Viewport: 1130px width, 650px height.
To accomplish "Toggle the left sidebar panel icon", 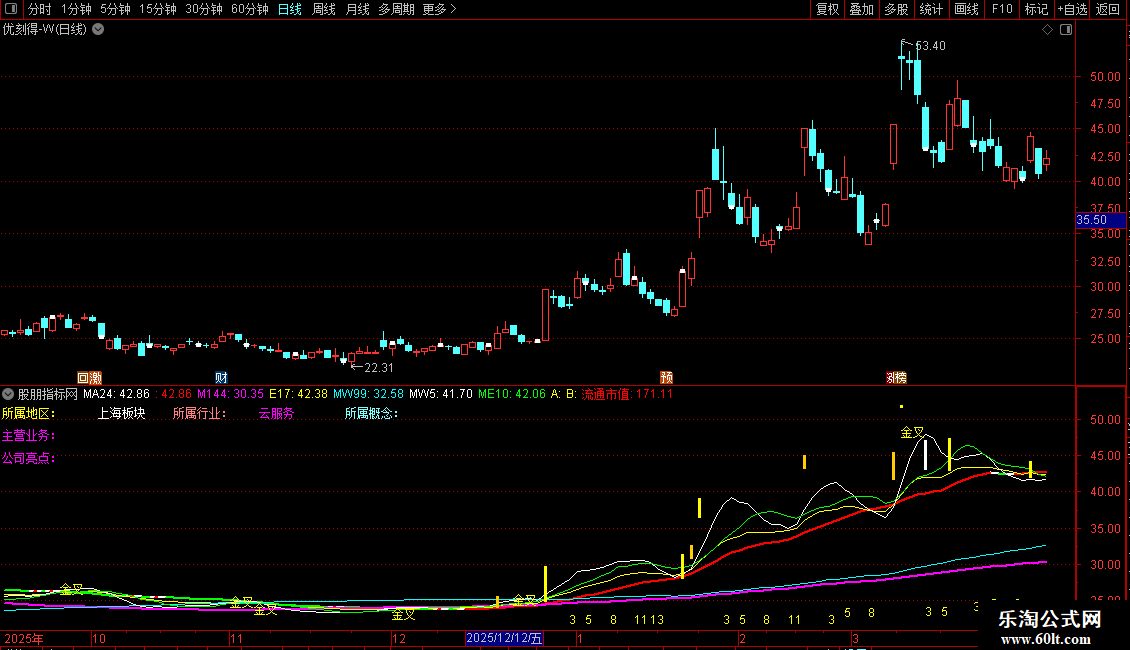I will pyautogui.click(x=11, y=9).
